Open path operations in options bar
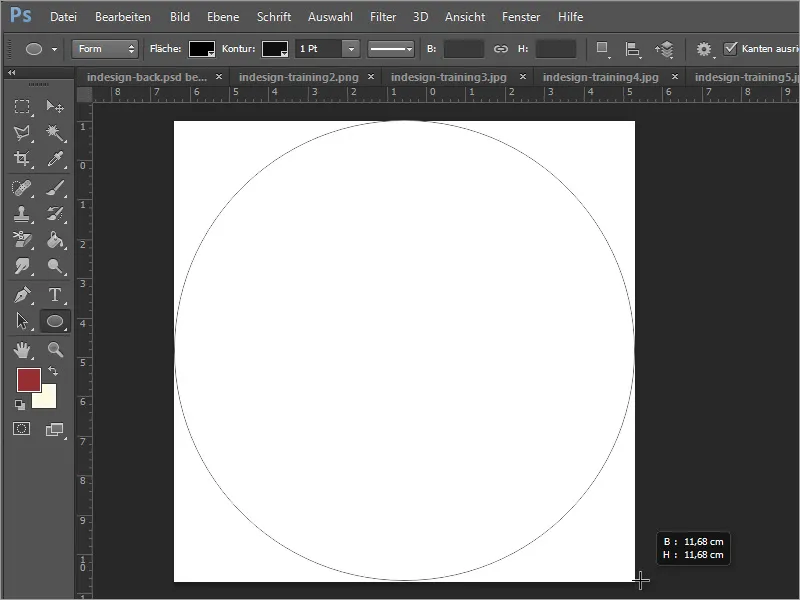Screen dimensions: 800x600 [603, 49]
